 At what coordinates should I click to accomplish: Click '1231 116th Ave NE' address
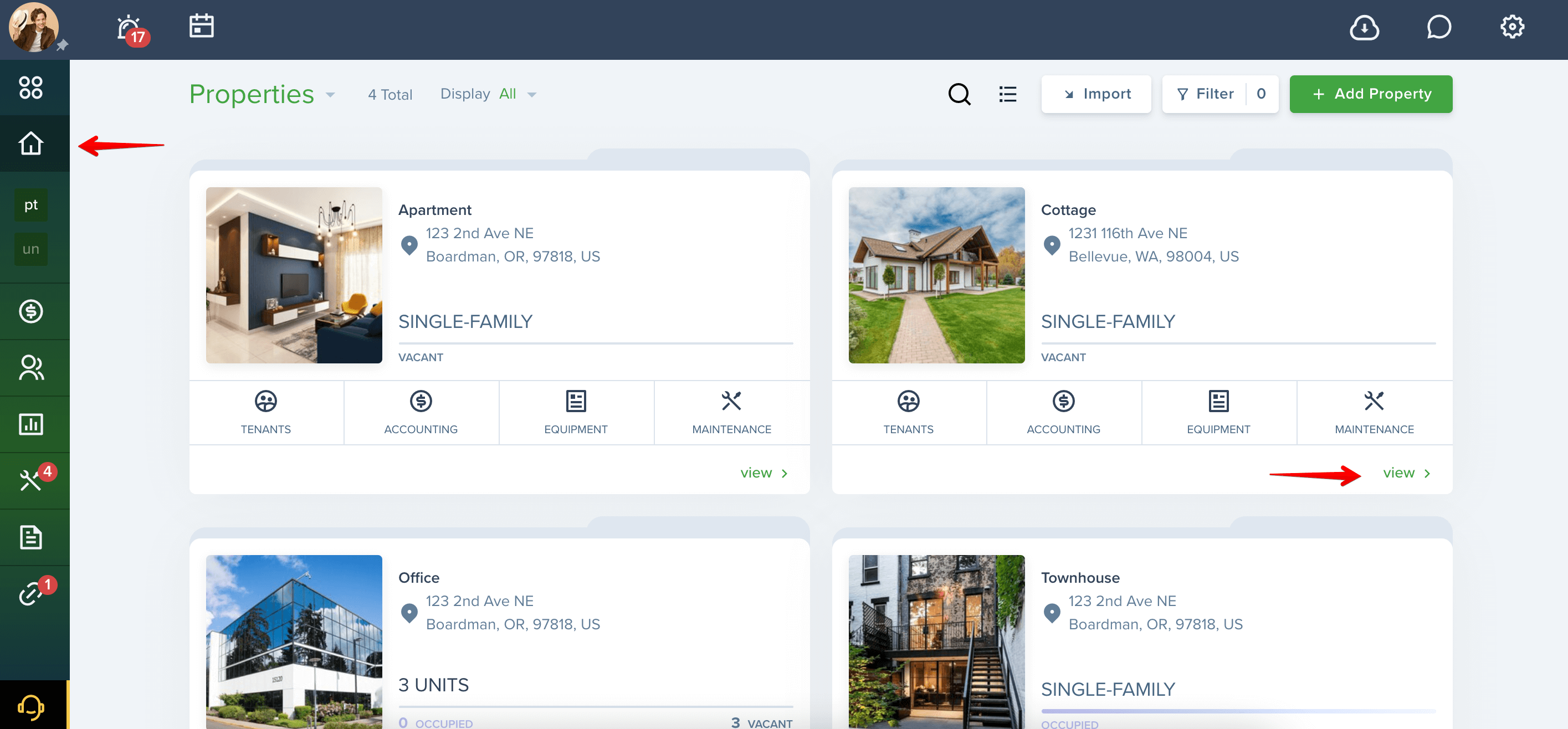1128,233
